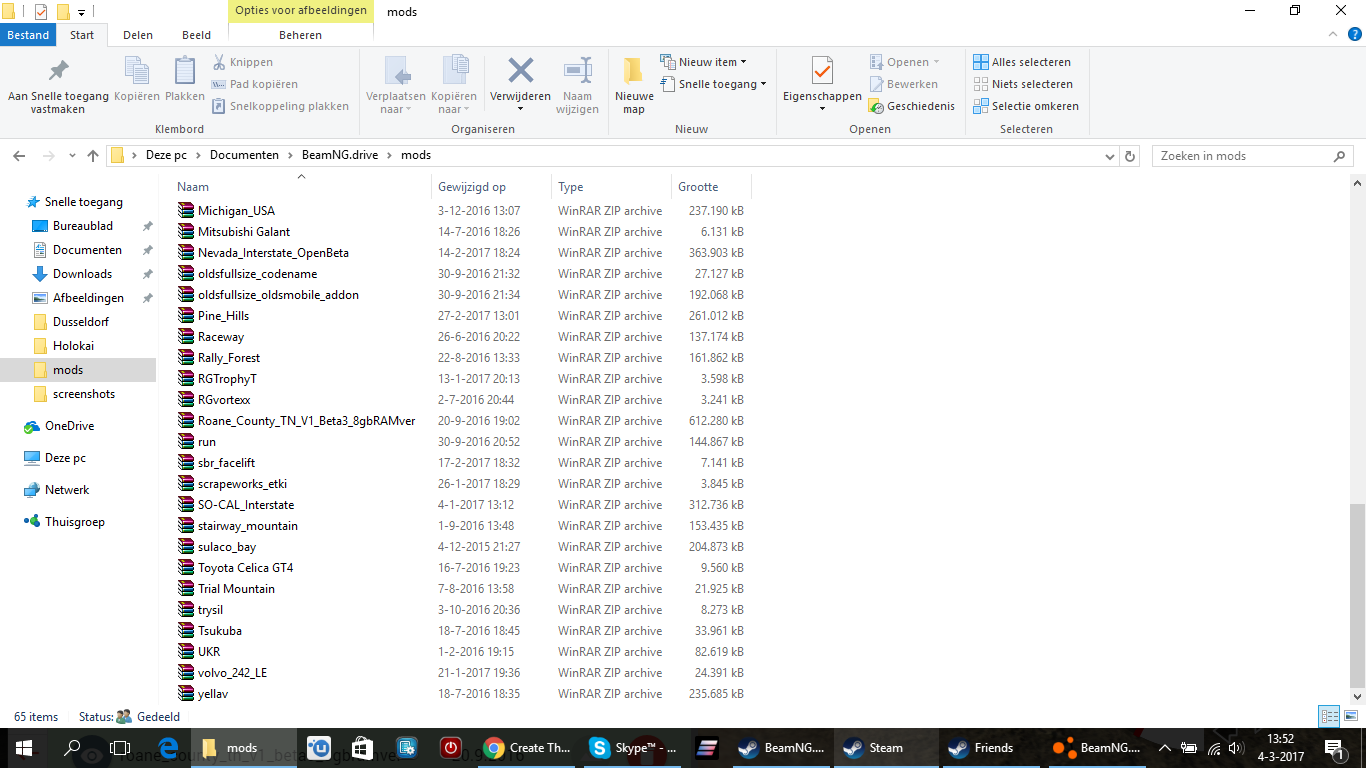Open Netwerk in the navigation pane
This screenshot has width=1366, height=768.
tap(67, 490)
